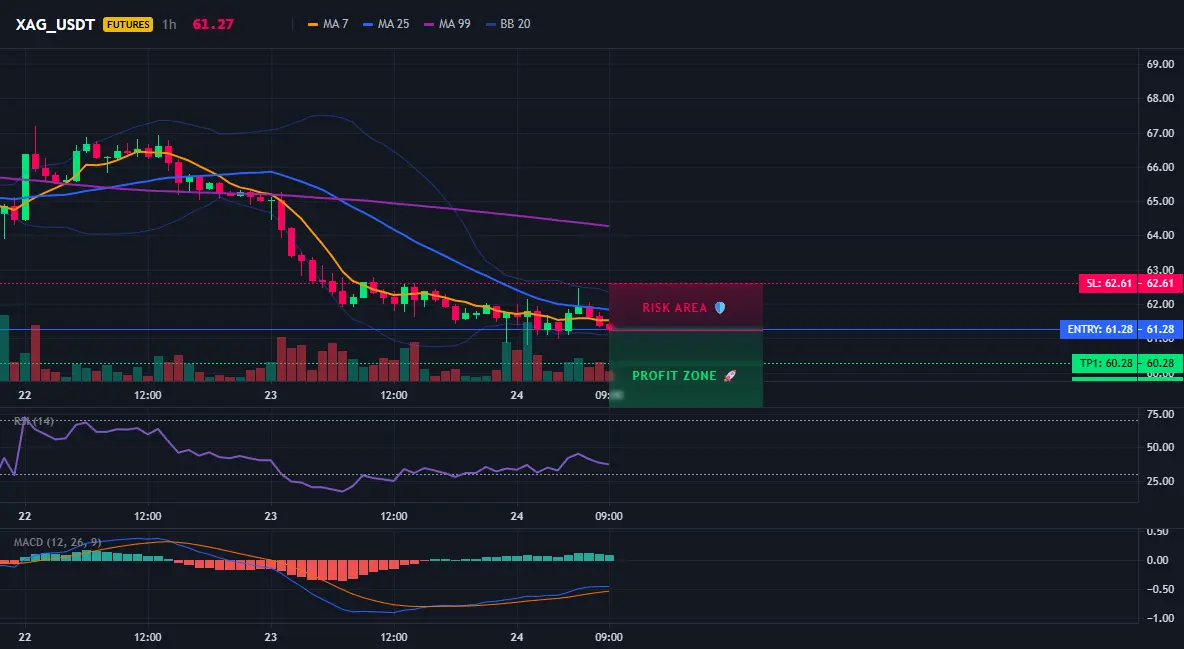Toggle the MA 25 legend item
This screenshot has height=649, width=1184.
386,24
